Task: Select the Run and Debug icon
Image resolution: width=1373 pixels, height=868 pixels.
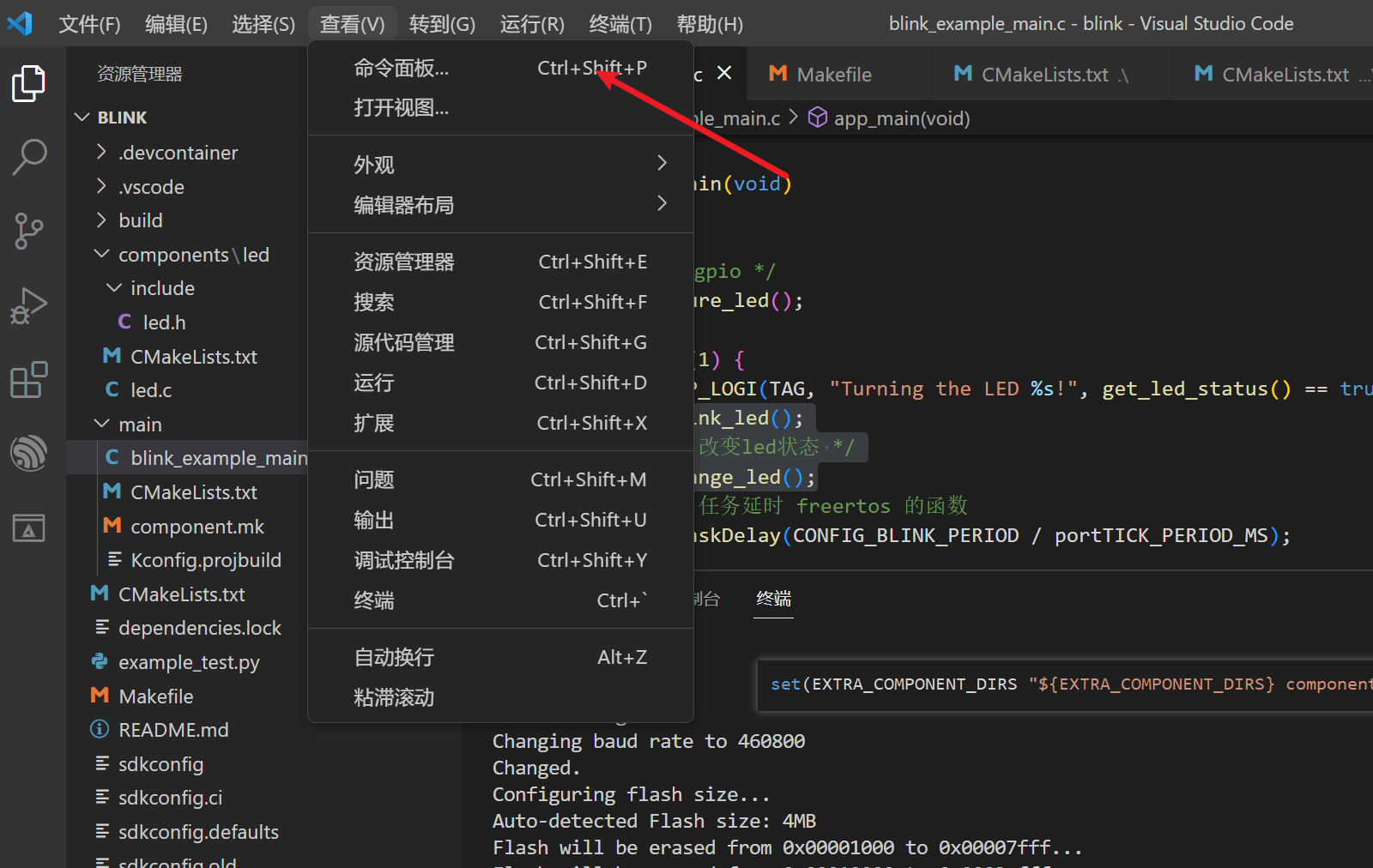Action: (30, 305)
